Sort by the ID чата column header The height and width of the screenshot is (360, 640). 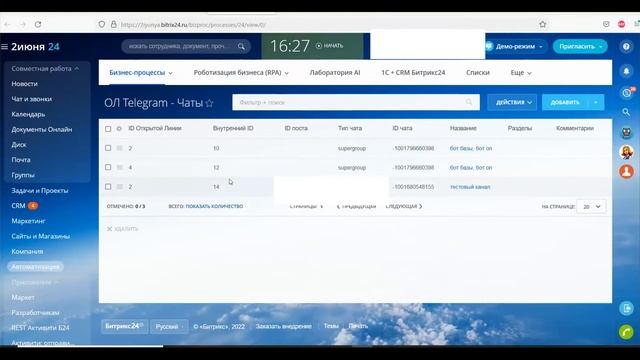coord(402,128)
